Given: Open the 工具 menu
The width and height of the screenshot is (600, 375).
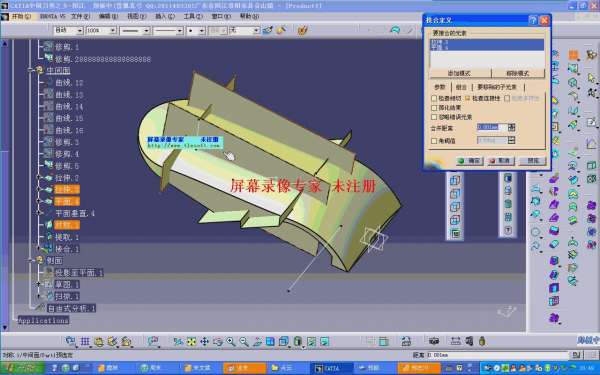Looking at the screenshot, I should (x=193, y=16).
